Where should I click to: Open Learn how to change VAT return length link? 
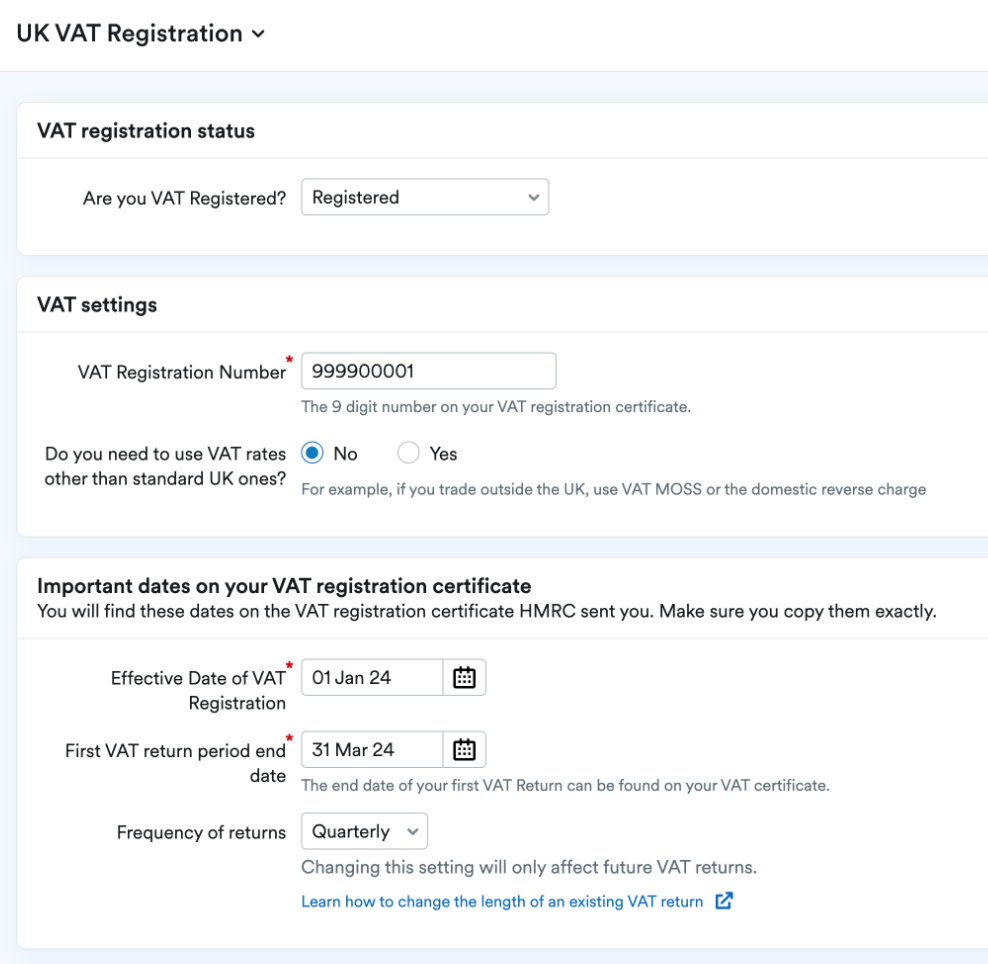(x=502, y=902)
